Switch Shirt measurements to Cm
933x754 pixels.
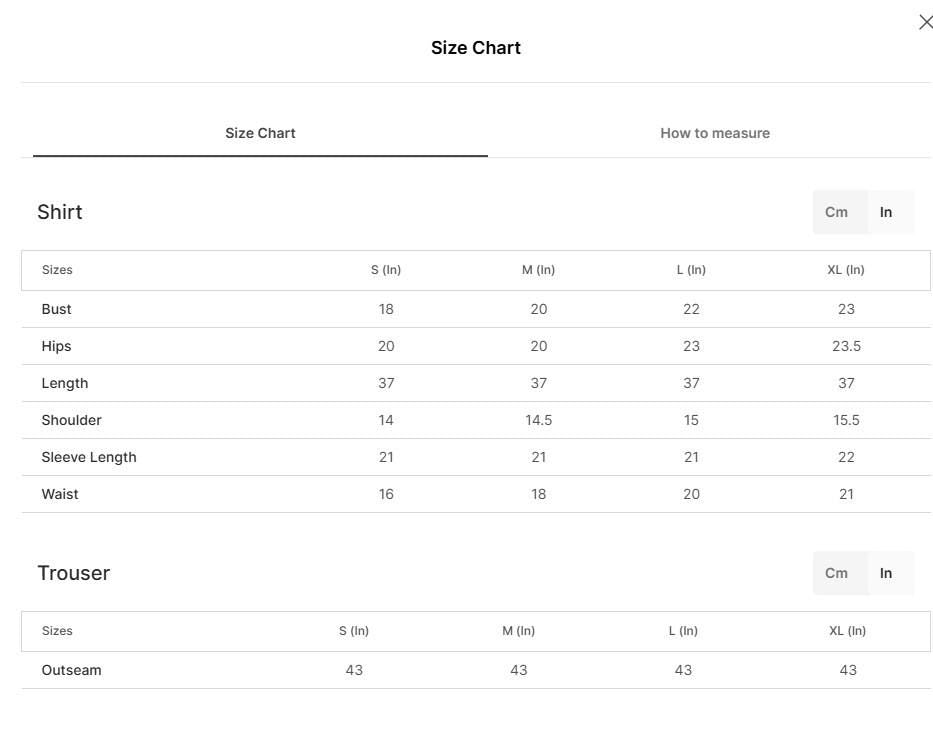click(836, 212)
